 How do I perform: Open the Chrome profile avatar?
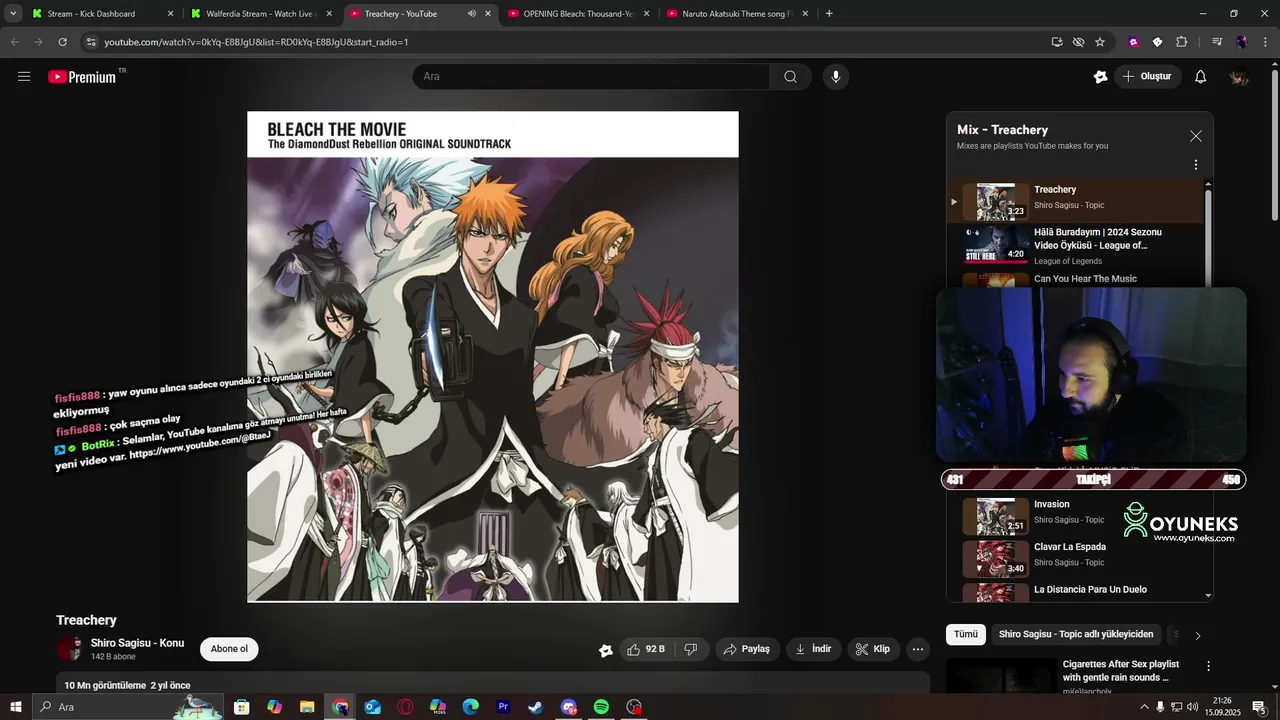click(x=1241, y=42)
